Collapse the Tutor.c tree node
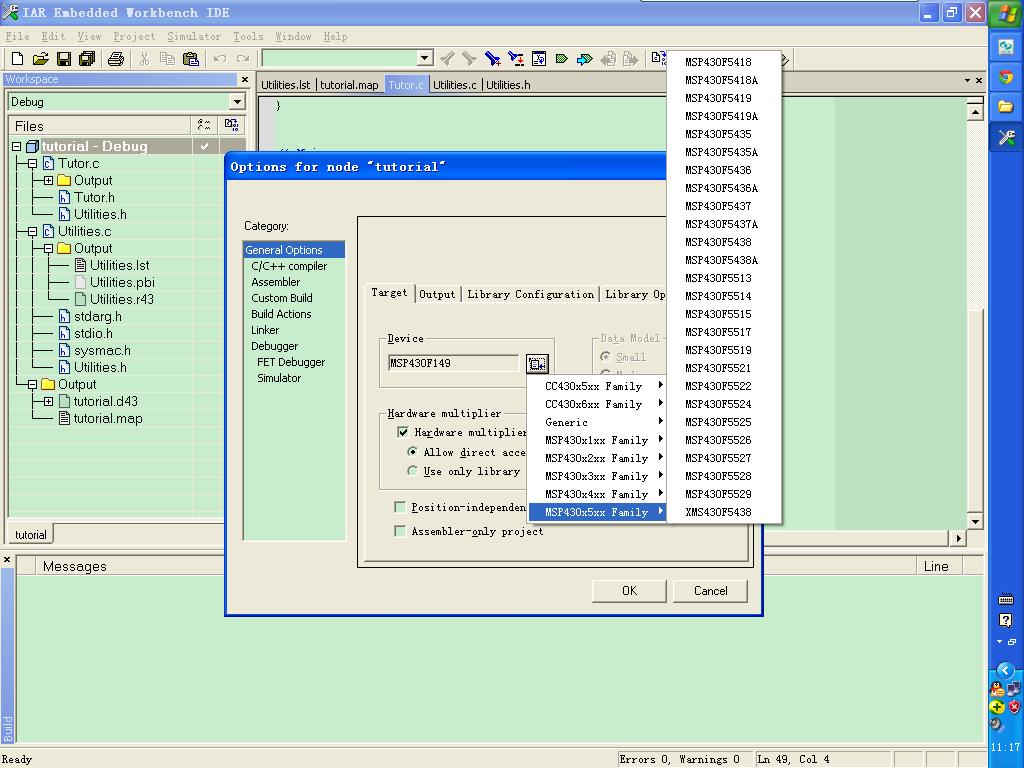Image resolution: width=1024 pixels, height=768 pixels. coord(32,163)
